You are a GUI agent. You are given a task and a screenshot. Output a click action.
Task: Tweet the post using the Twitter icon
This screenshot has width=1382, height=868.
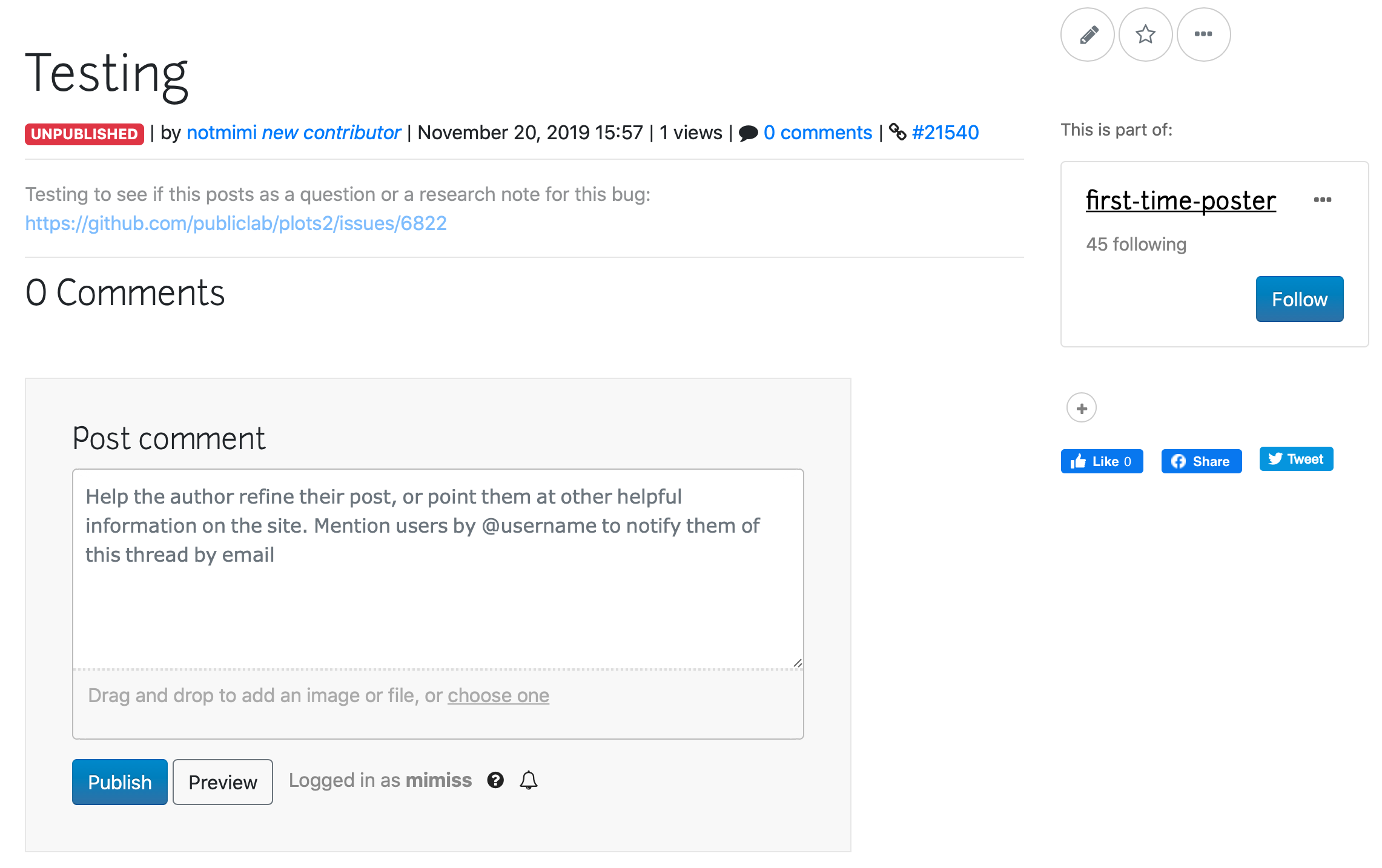click(x=1295, y=459)
